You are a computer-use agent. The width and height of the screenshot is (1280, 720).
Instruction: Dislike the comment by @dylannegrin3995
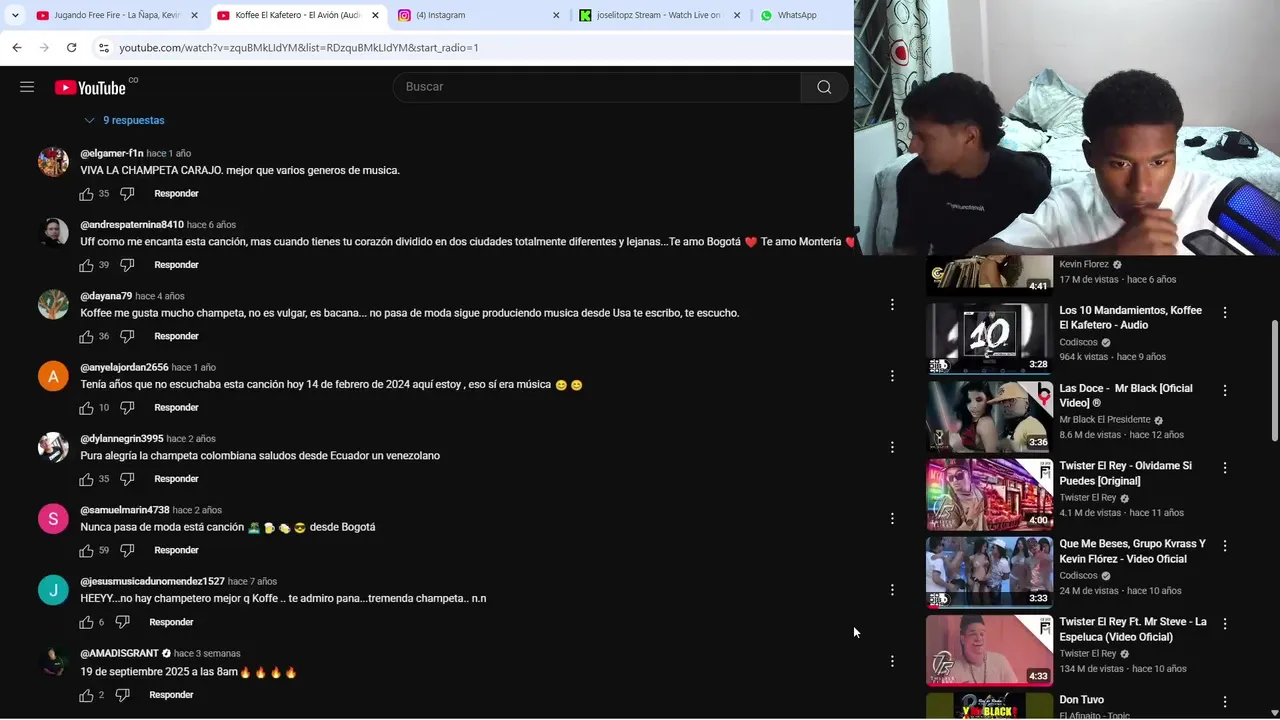[127, 479]
